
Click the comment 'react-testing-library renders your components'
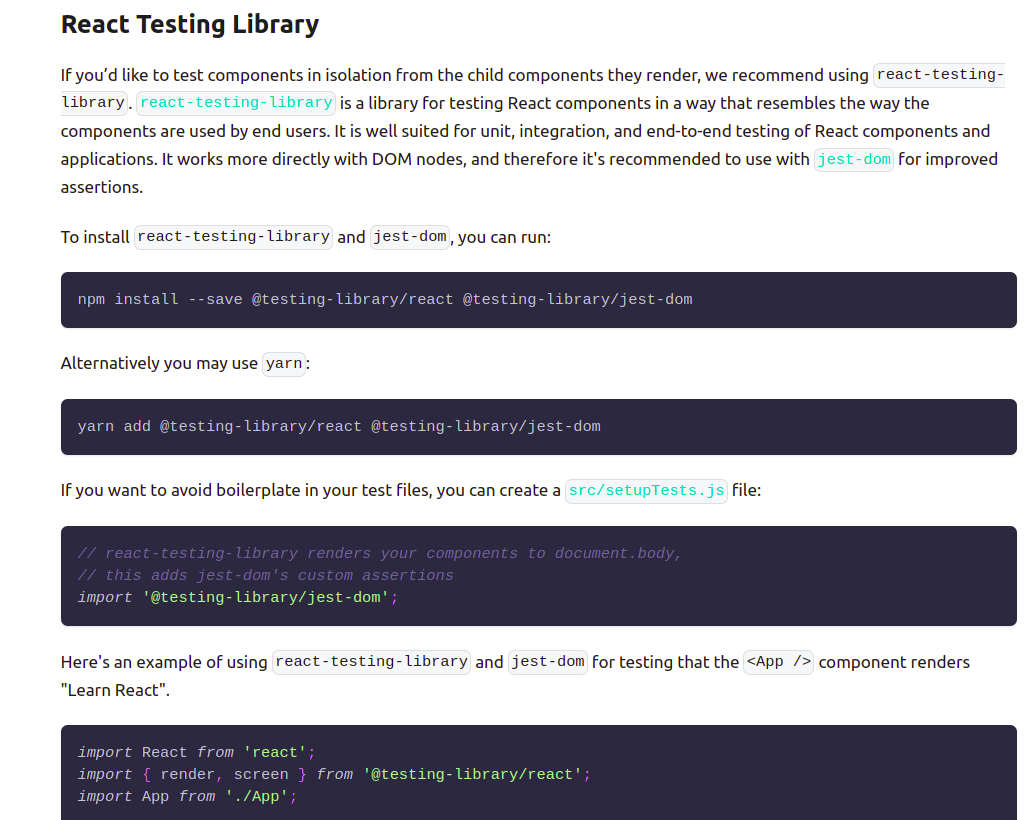(379, 553)
